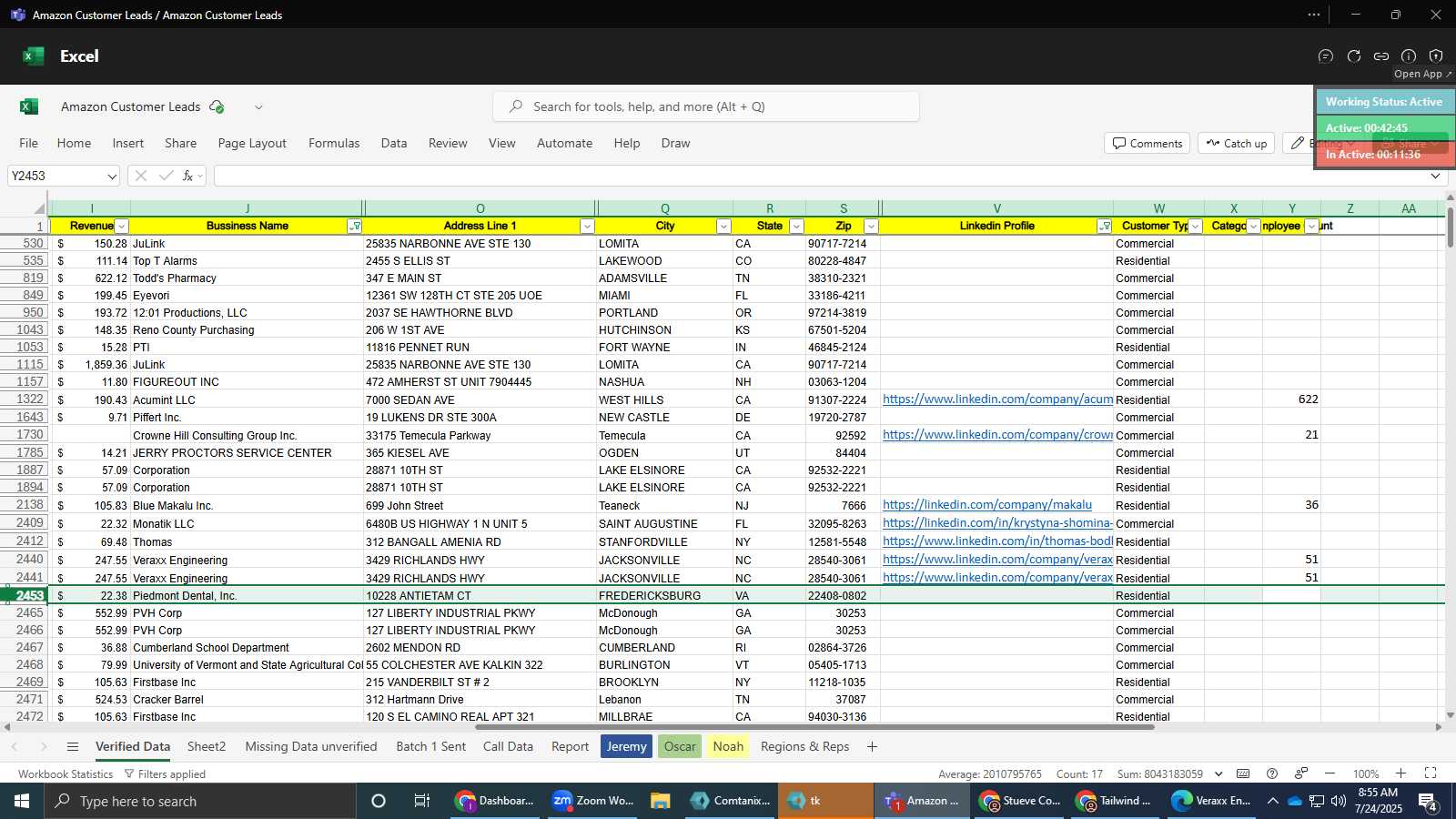
Task: Expand status bar aggregate options chevron
Action: (1219, 773)
